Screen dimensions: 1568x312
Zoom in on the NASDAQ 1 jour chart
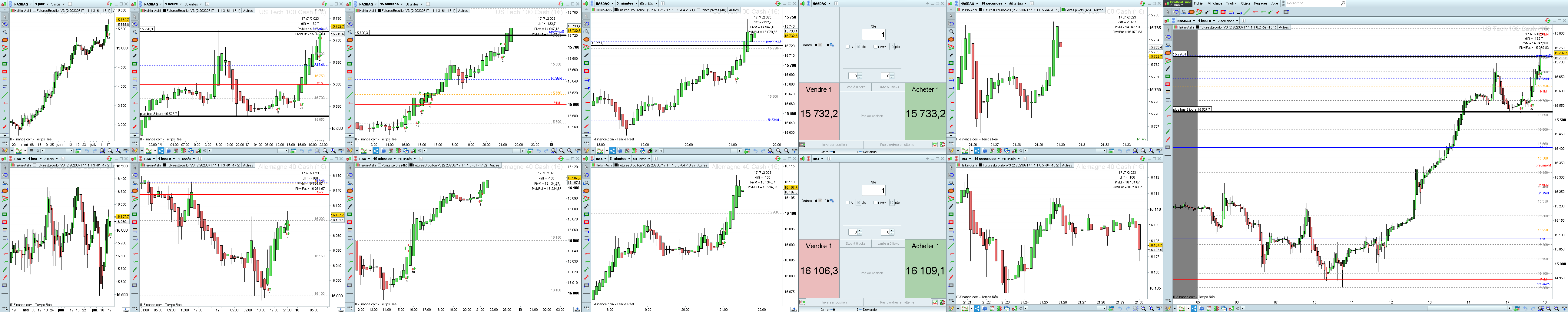118,151
